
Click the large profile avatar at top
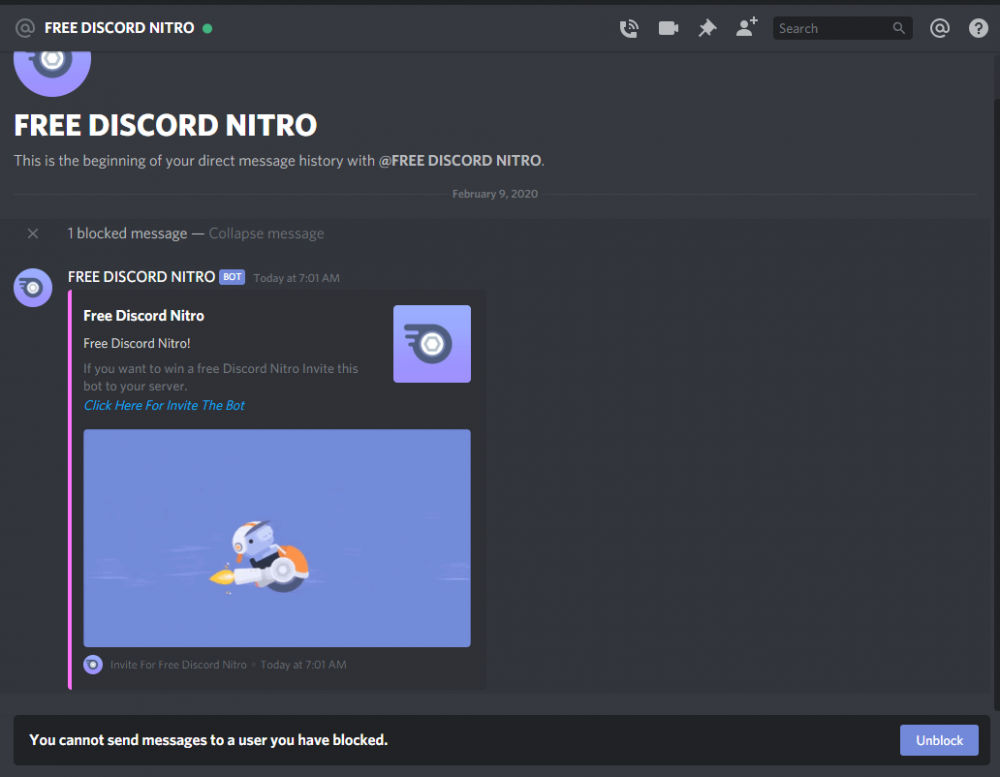point(52,71)
